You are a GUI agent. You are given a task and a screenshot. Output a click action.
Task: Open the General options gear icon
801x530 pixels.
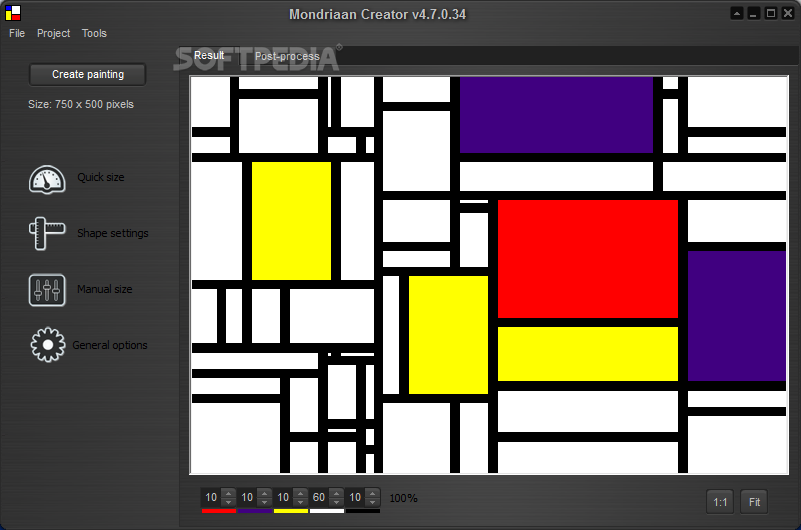(x=48, y=345)
